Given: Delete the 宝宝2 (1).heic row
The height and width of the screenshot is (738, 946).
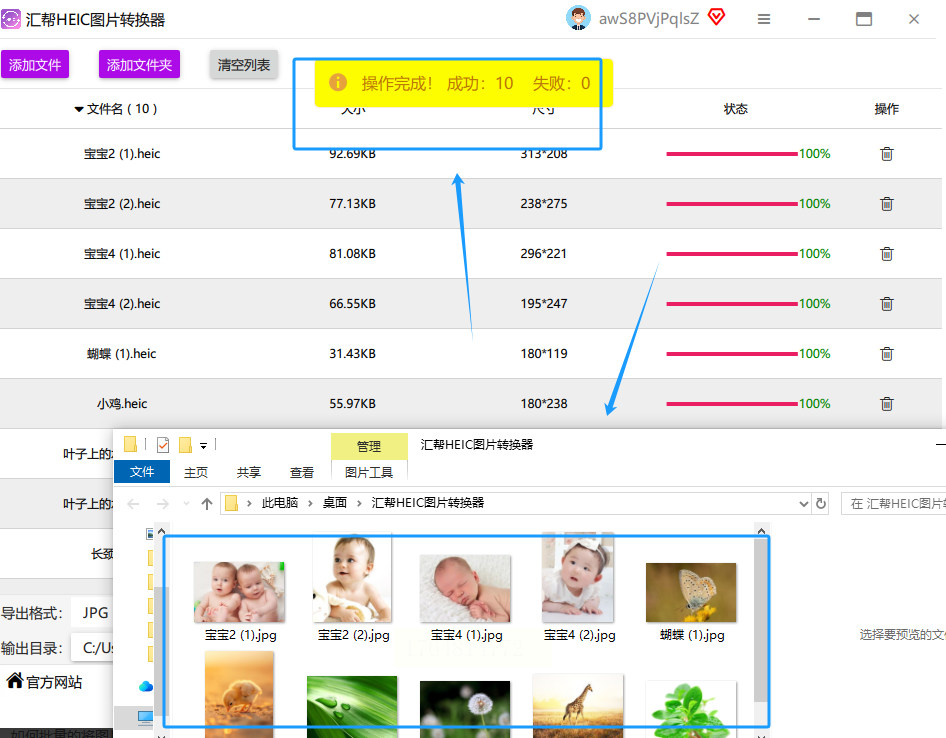Looking at the screenshot, I should [x=886, y=154].
